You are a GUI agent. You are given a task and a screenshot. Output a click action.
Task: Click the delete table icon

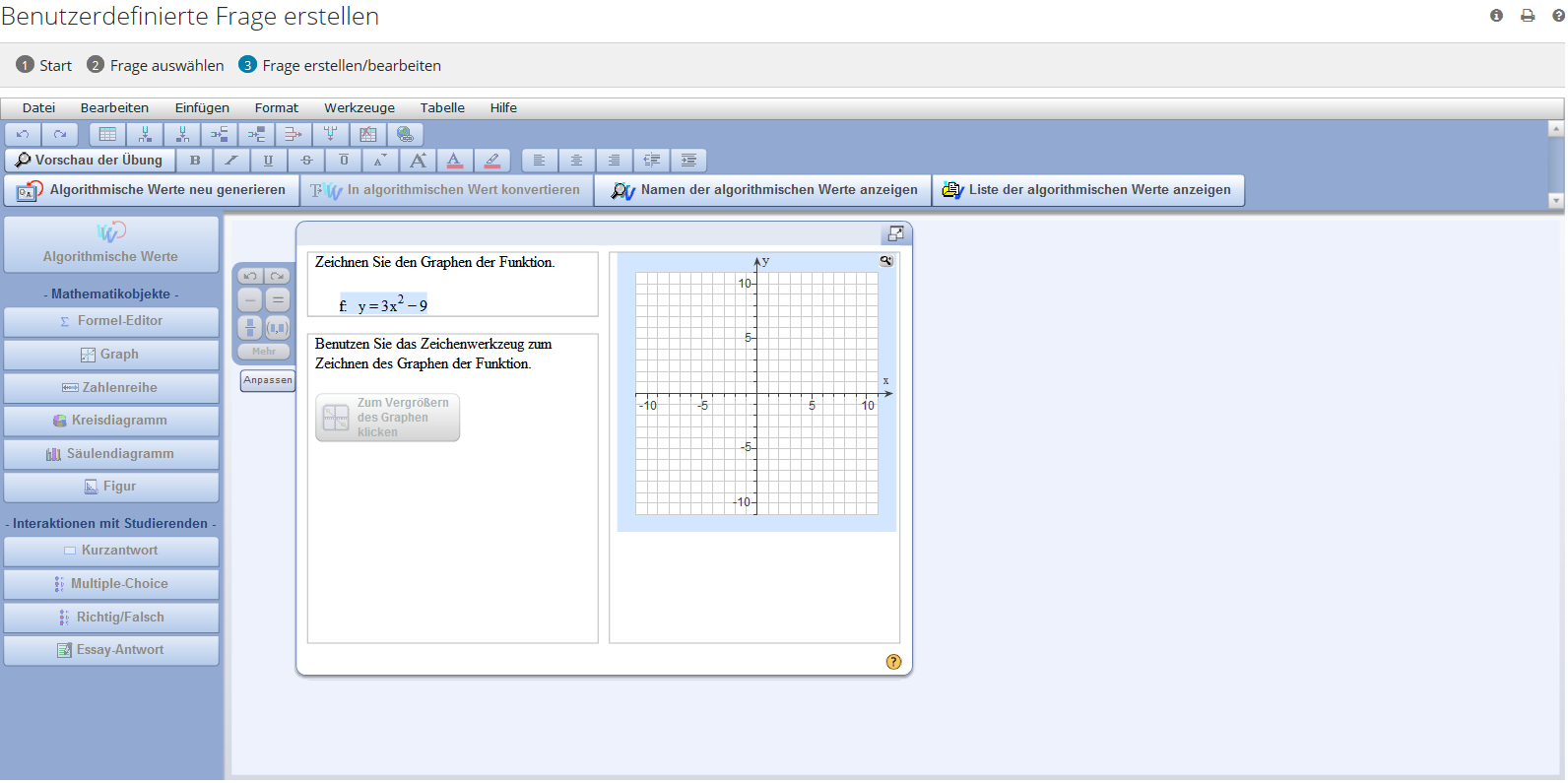(x=367, y=134)
